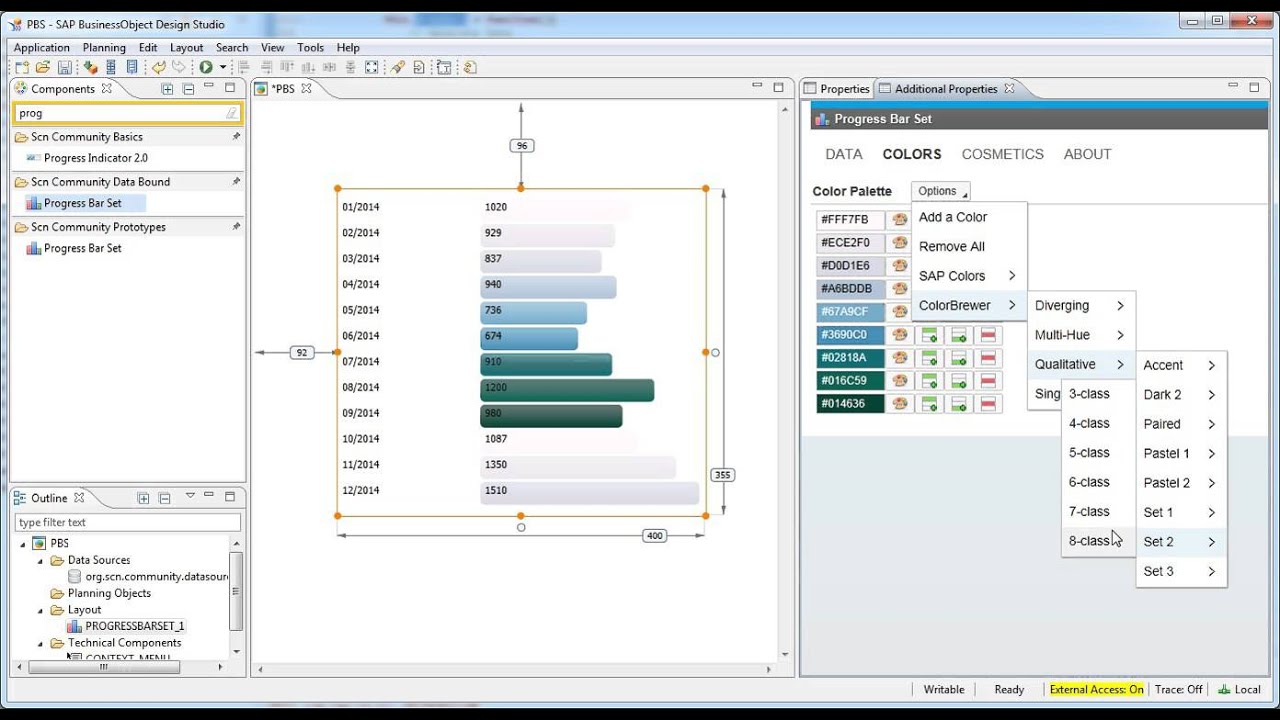Click the Maximize Component toolbar icon
The height and width of the screenshot is (720, 1280).
point(372,68)
